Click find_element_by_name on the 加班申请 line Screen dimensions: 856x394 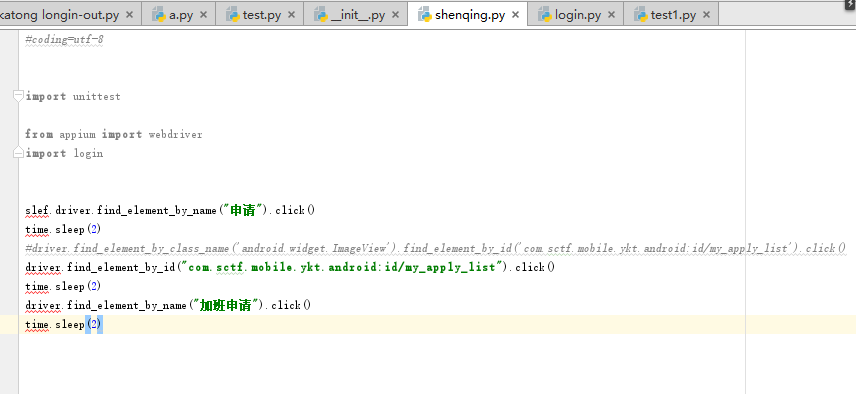pyautogui.click(x=127, y=305)
